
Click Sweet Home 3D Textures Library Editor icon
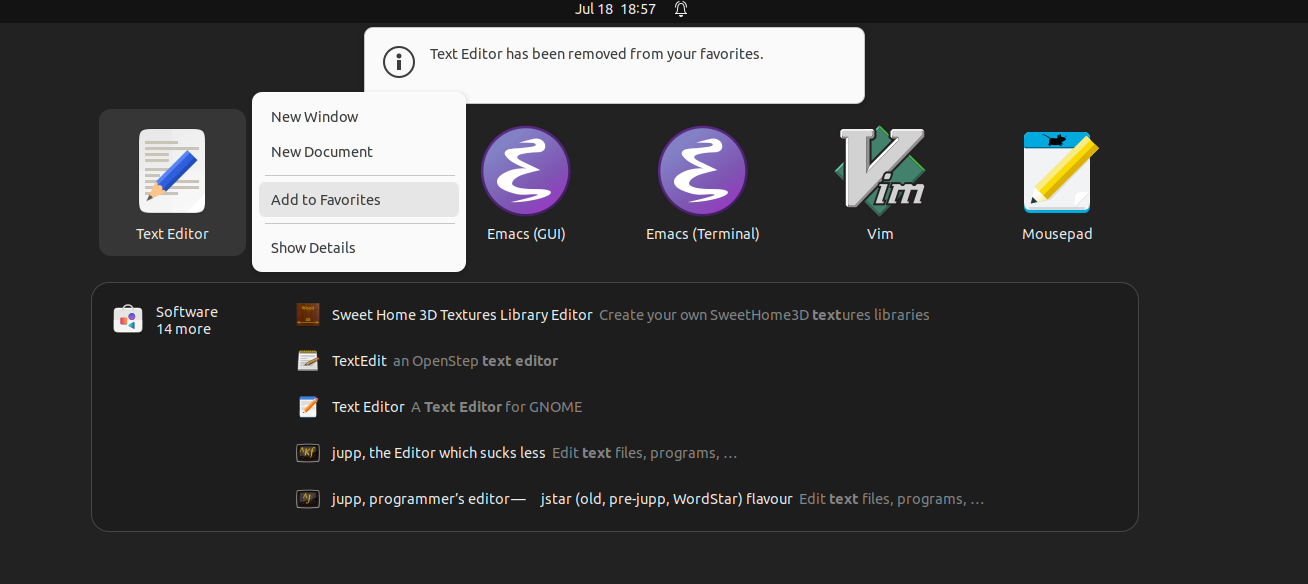point(308,314)
